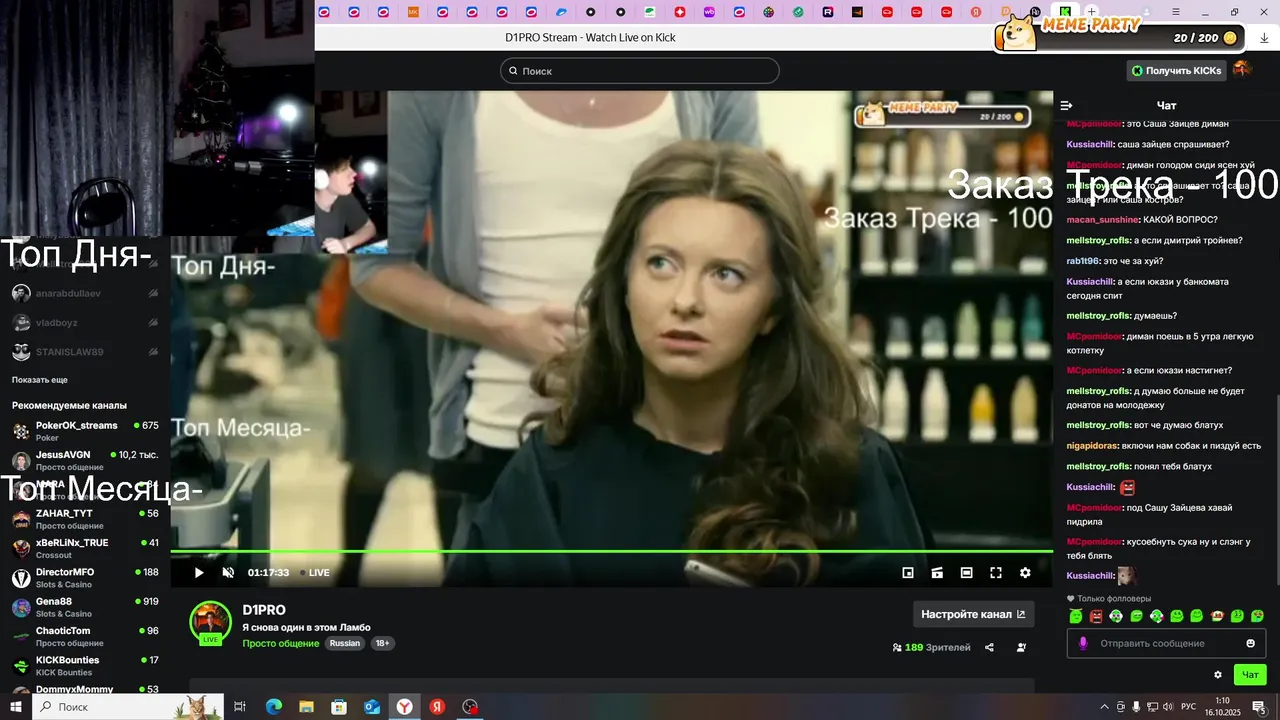Click the Отправить сообщение chat input
The width and height of the screenshot is (1280, 720).
click(1166, 643)
